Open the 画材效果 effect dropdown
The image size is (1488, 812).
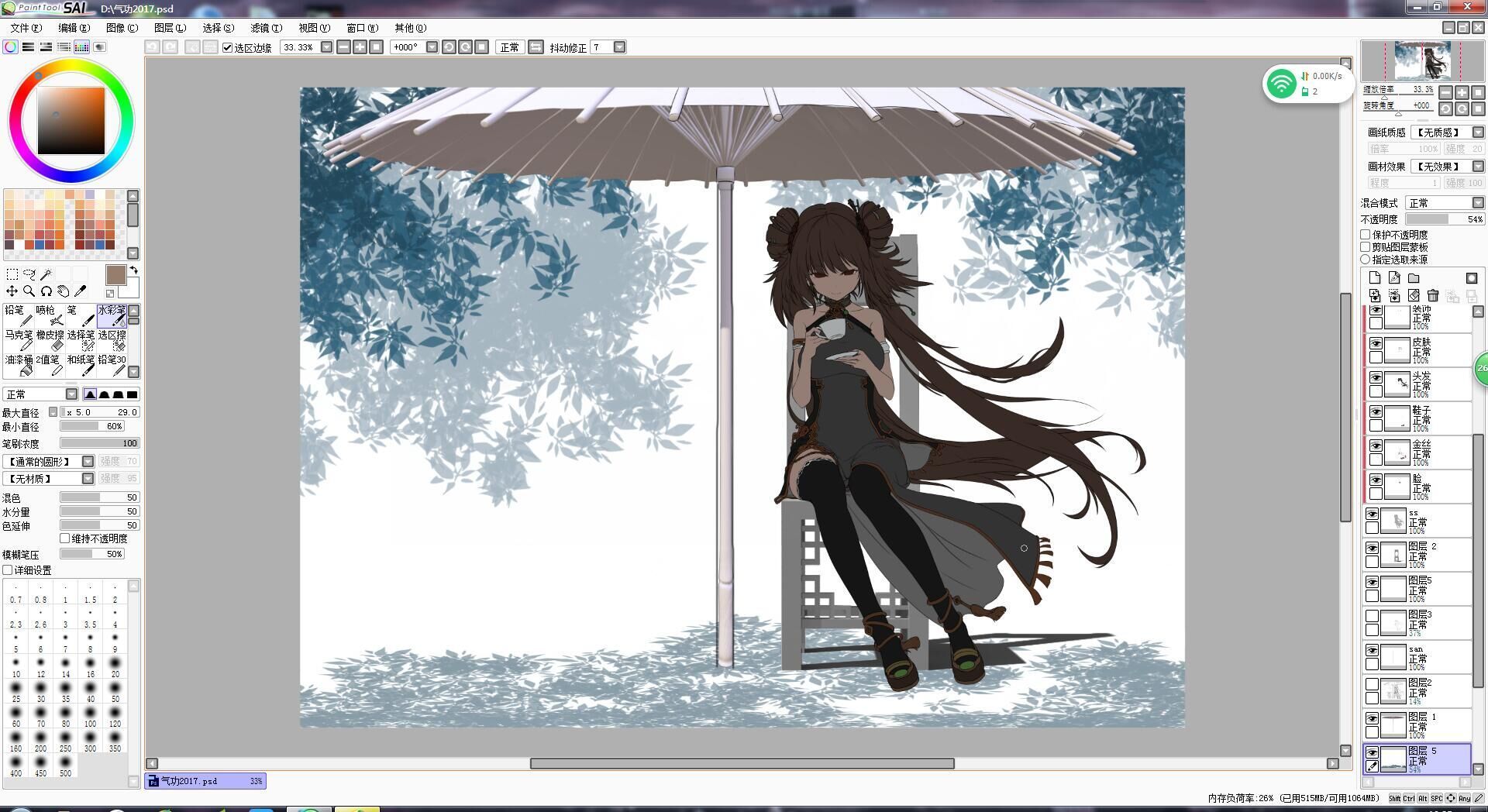(1478, 167)
